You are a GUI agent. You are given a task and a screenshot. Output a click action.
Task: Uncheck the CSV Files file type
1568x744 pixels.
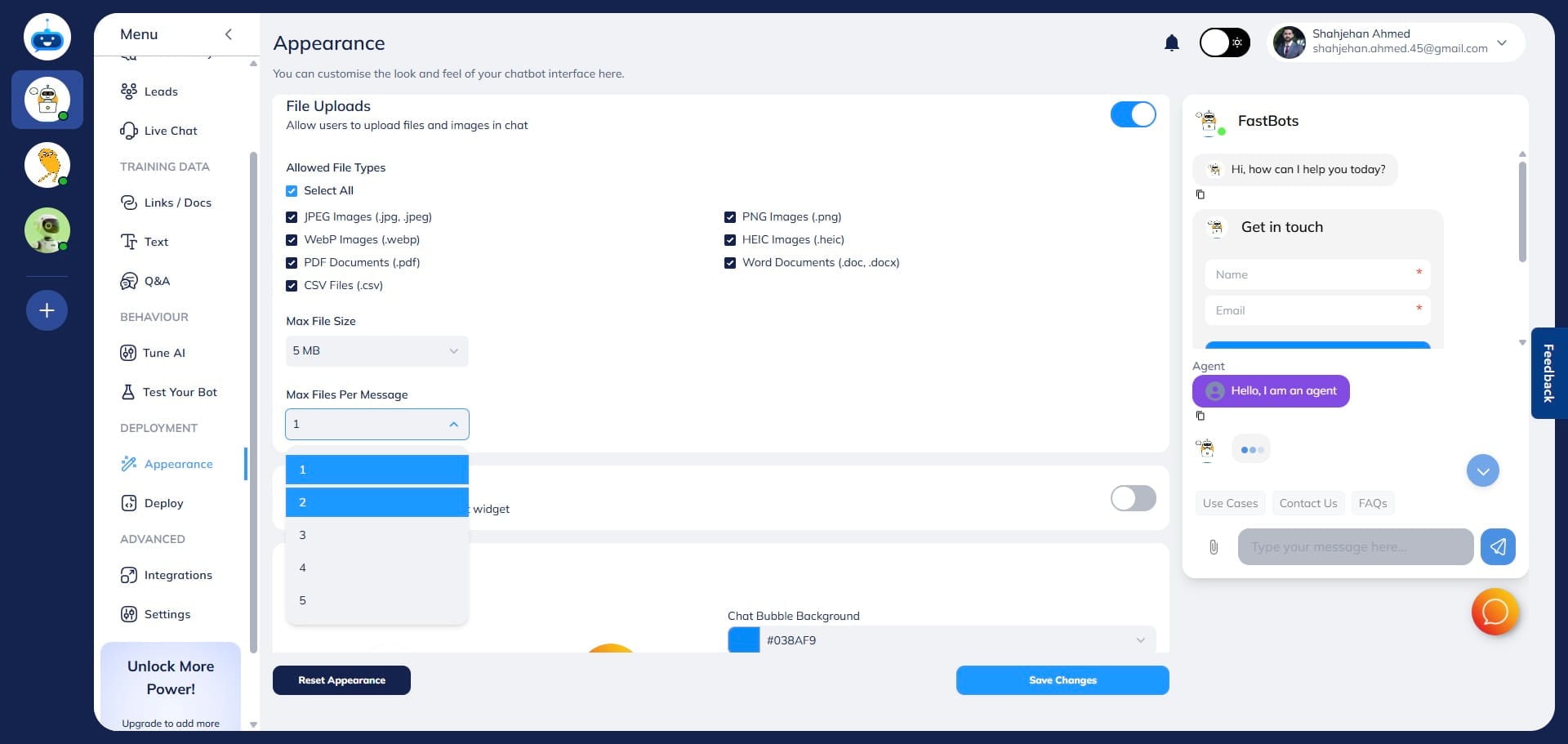coord(292,286)
